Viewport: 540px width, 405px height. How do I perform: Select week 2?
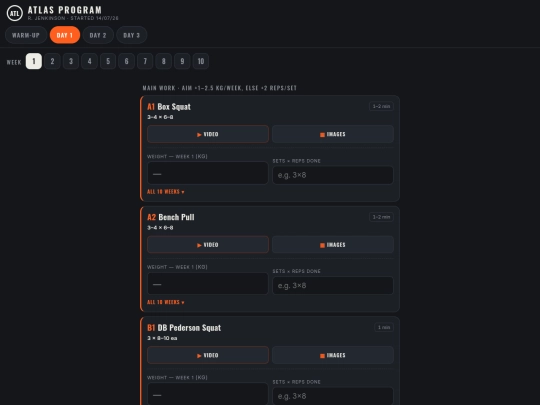tap(52, 61)
